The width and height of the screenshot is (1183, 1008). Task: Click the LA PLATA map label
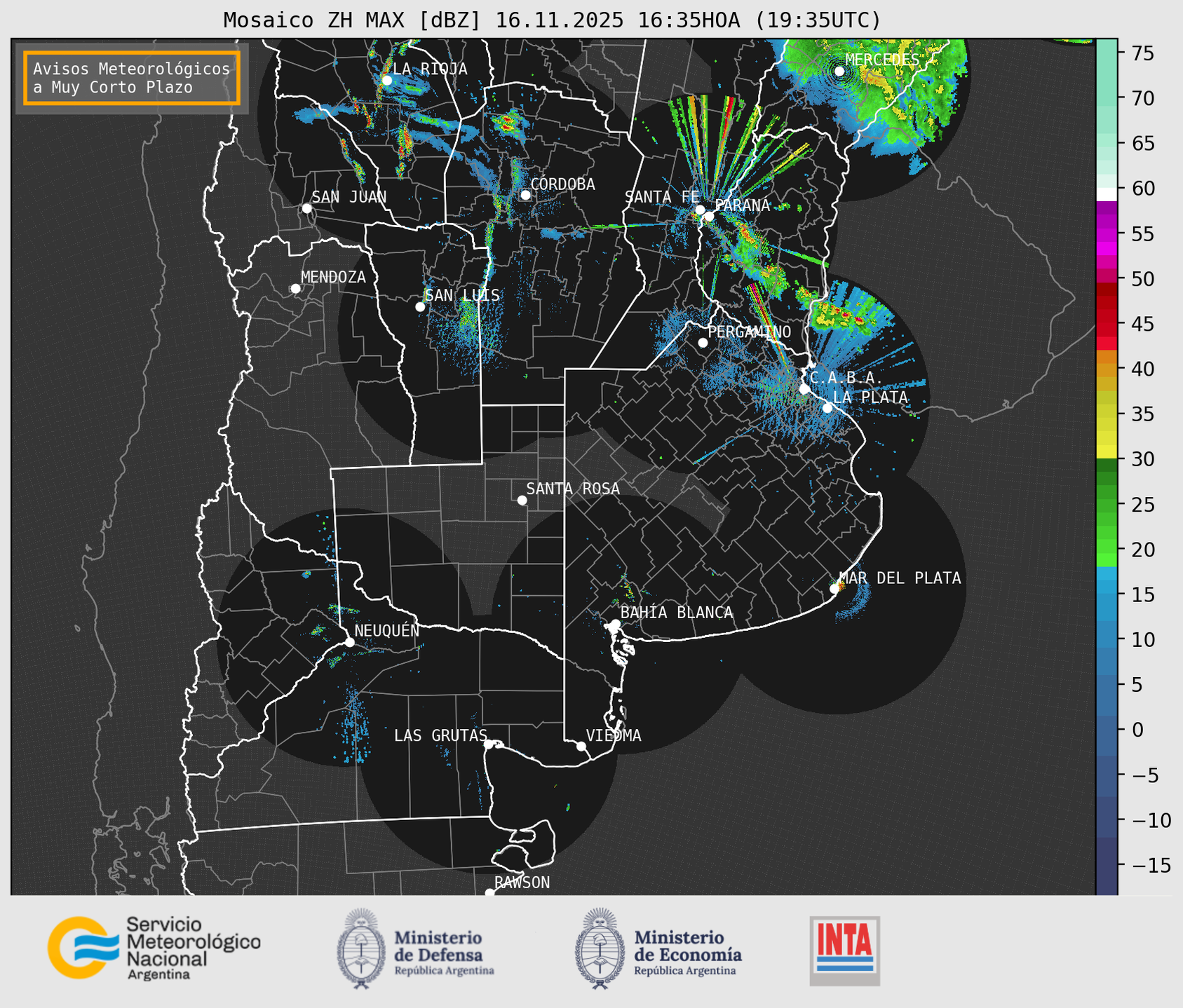(870, 397)
